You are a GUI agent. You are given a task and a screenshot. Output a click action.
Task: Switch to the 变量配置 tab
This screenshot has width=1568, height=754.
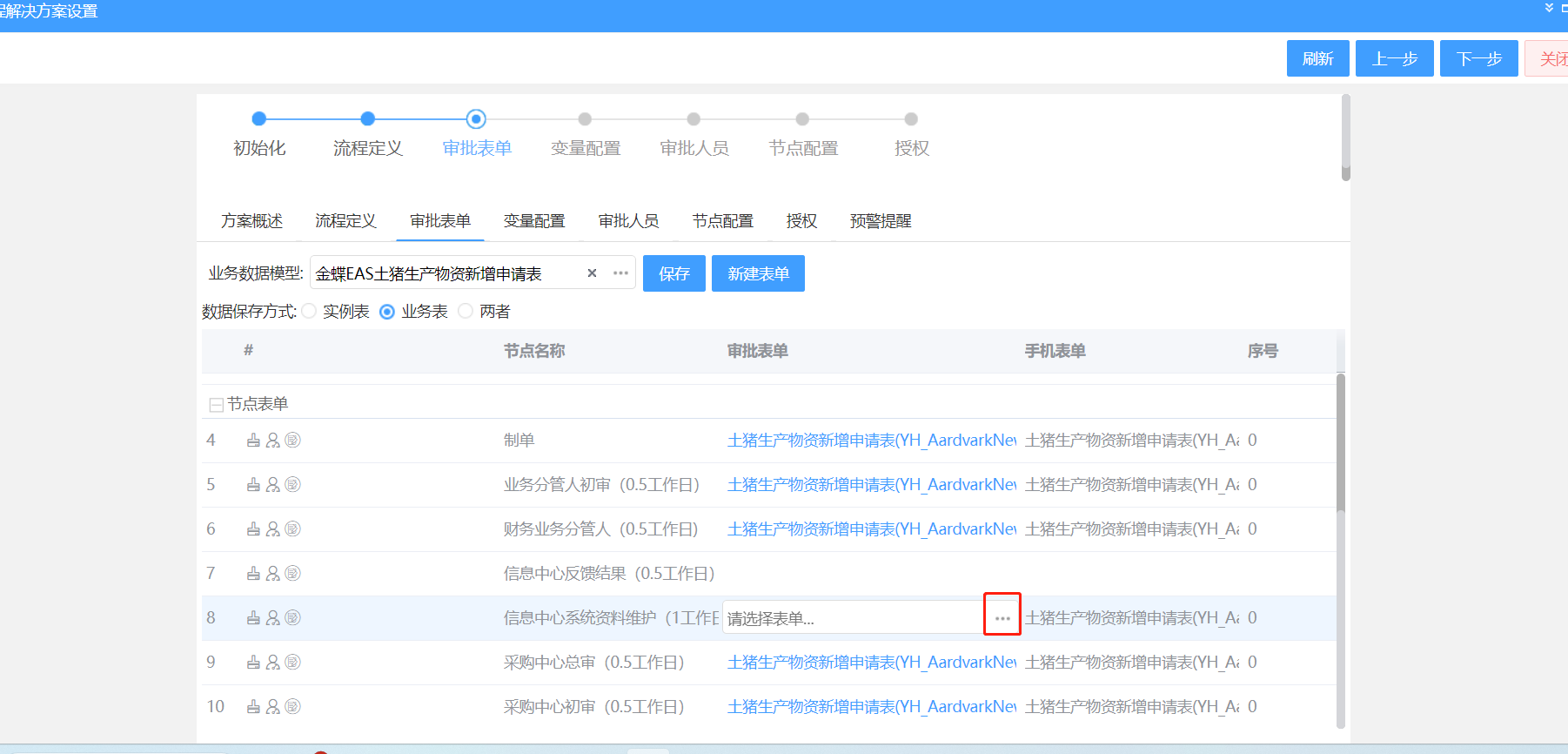pos(534,221)
